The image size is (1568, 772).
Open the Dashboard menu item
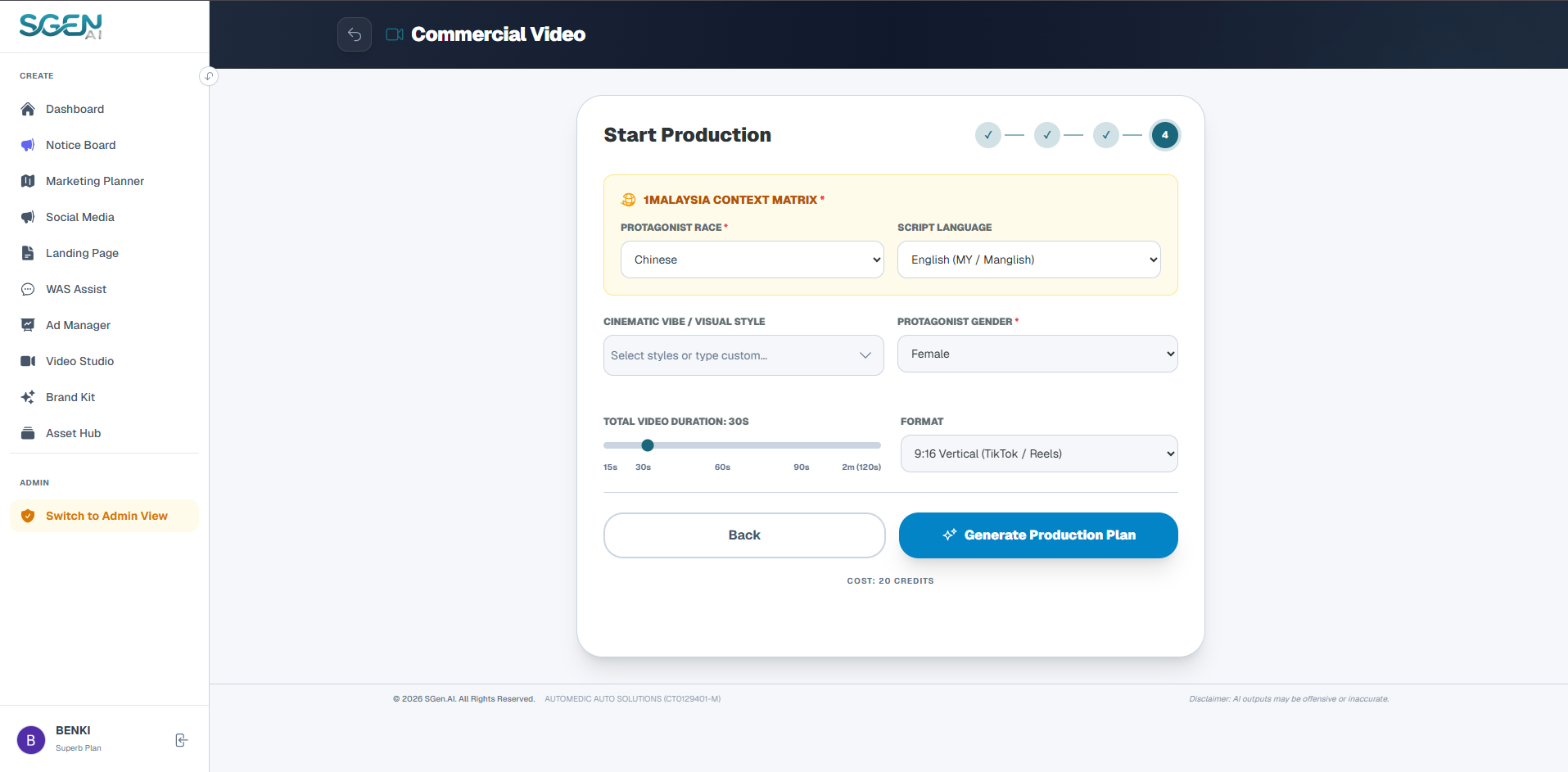point(104,109)
